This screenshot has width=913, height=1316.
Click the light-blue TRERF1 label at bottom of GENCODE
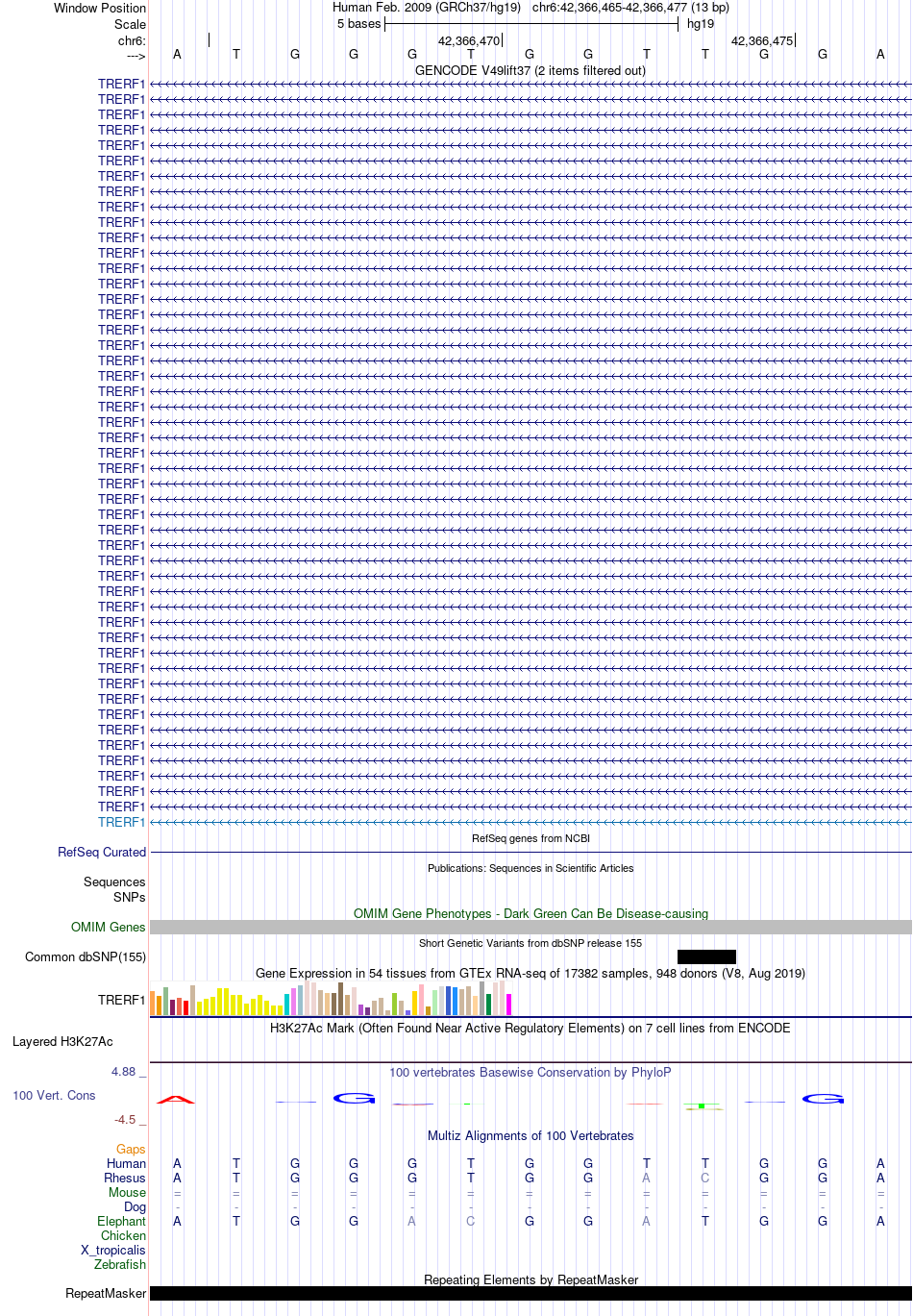122,822
